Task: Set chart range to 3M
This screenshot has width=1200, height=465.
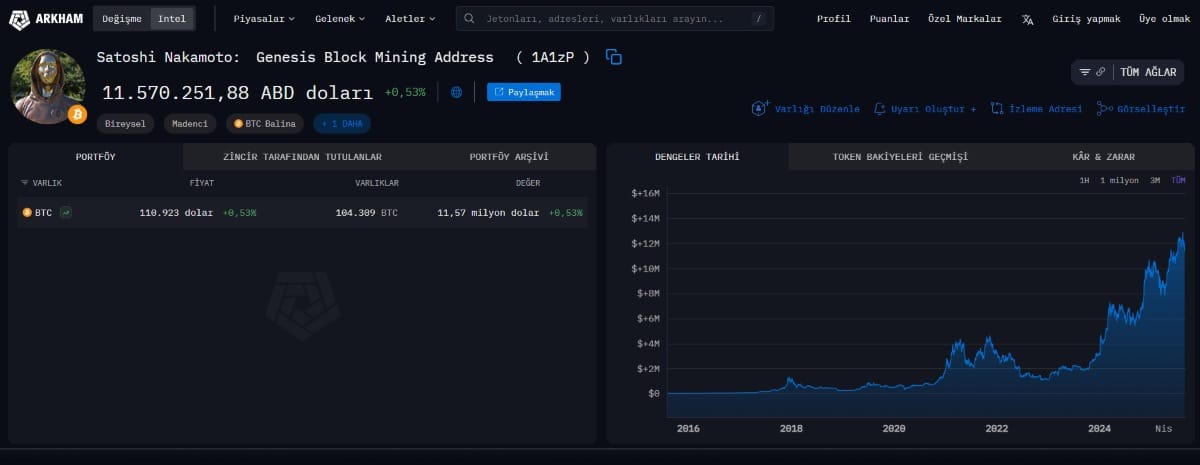Action: 1155,181
